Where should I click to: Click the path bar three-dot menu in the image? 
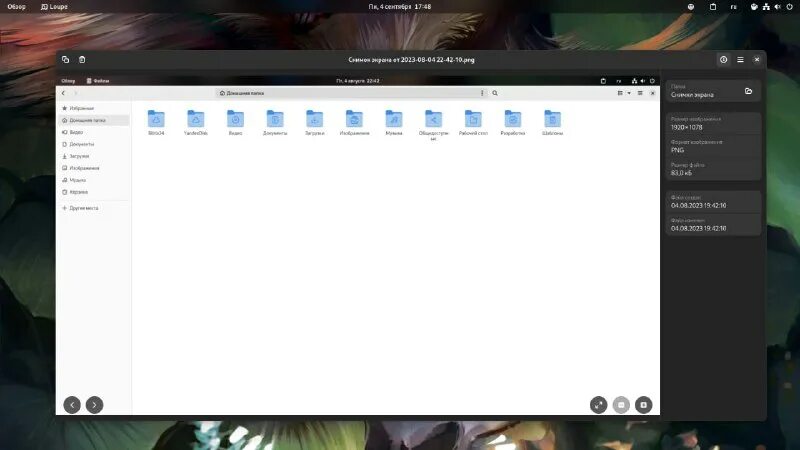(x=482, y=93)
